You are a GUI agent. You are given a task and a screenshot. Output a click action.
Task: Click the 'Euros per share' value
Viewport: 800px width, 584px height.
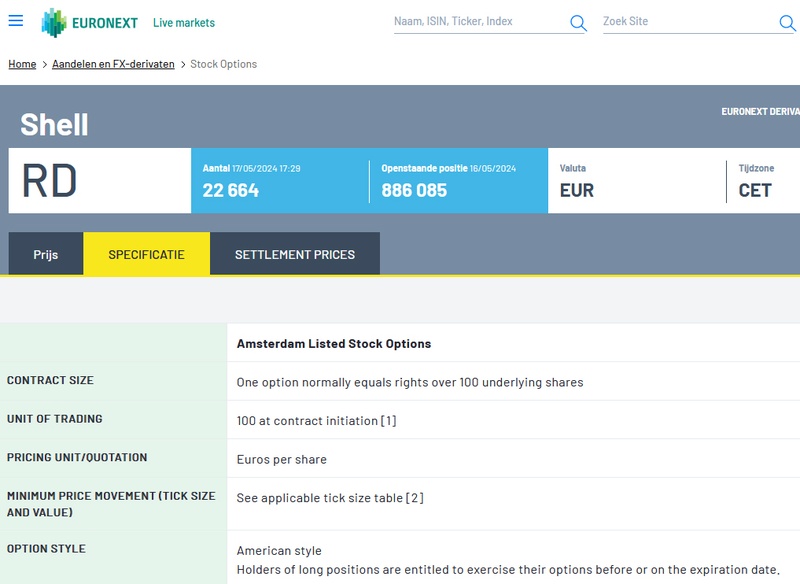[282, 460]
